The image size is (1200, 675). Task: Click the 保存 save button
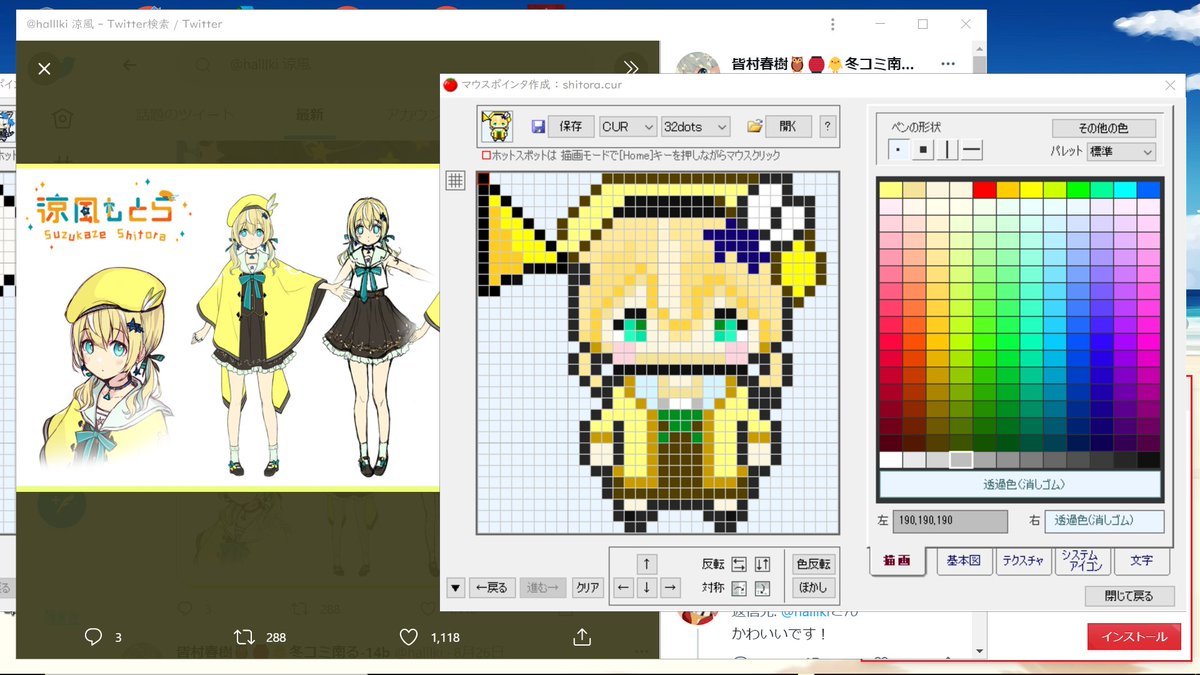570,127
